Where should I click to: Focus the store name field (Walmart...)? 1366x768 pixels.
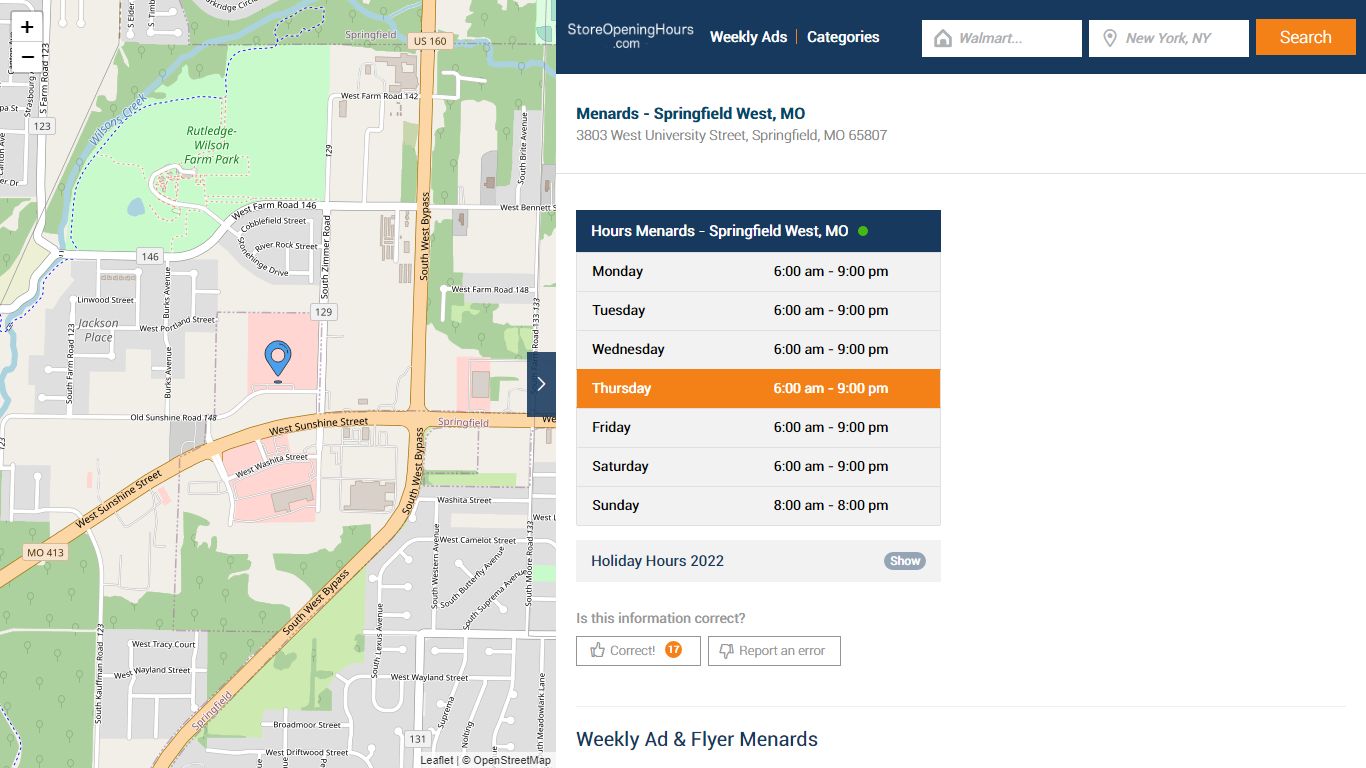1002,38
